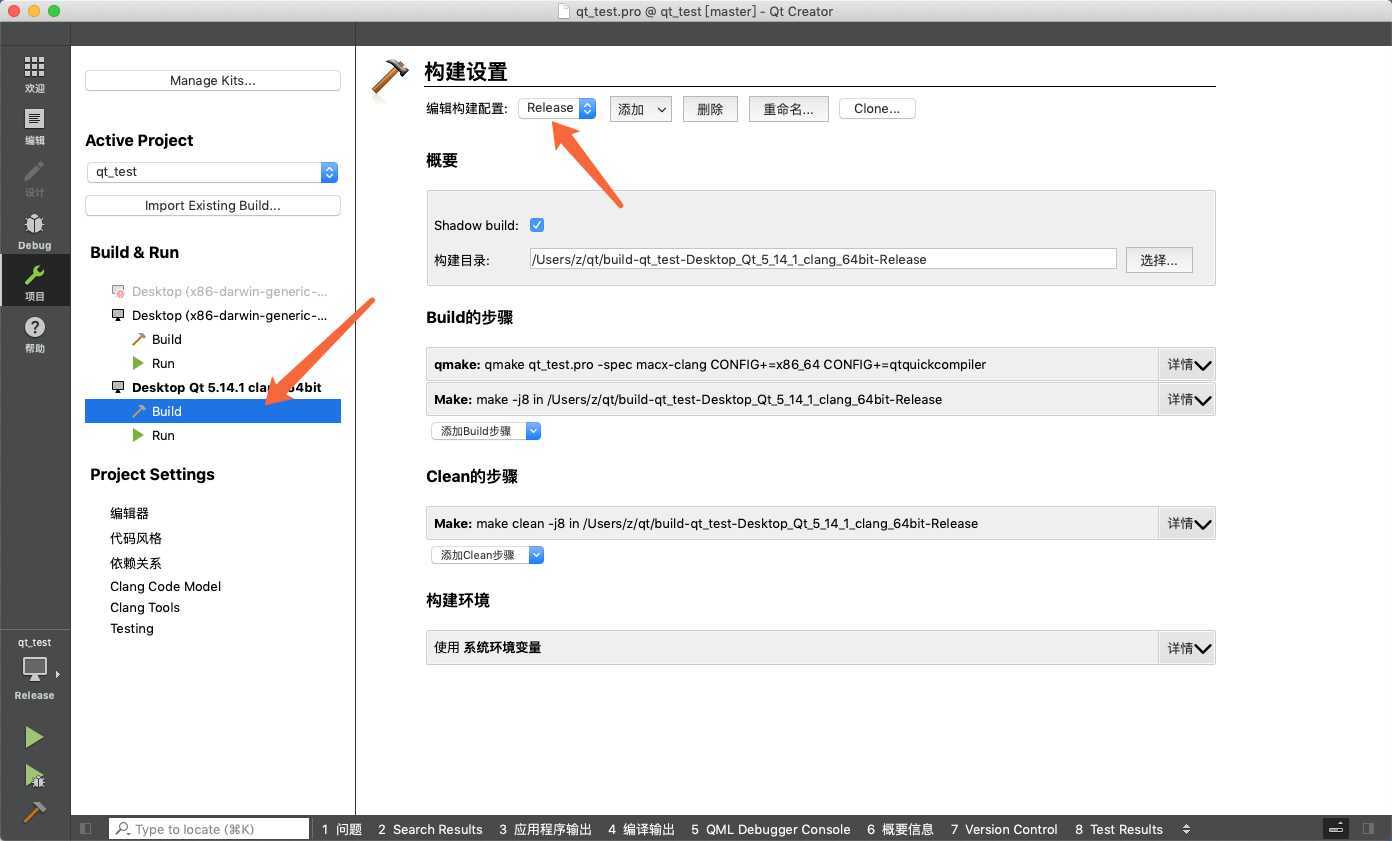The width and height of the screenshot is (1392, 841).
Task: Open the 欢迎 (Welcome) mode icon
Action: [34, 74]
